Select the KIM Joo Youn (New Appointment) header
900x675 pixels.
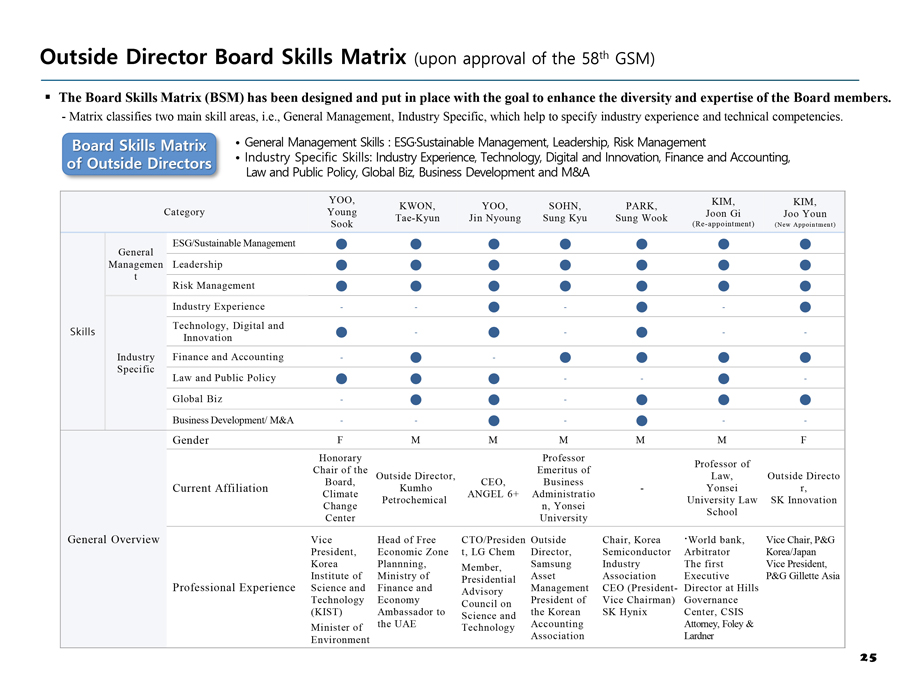coord(804,212)
